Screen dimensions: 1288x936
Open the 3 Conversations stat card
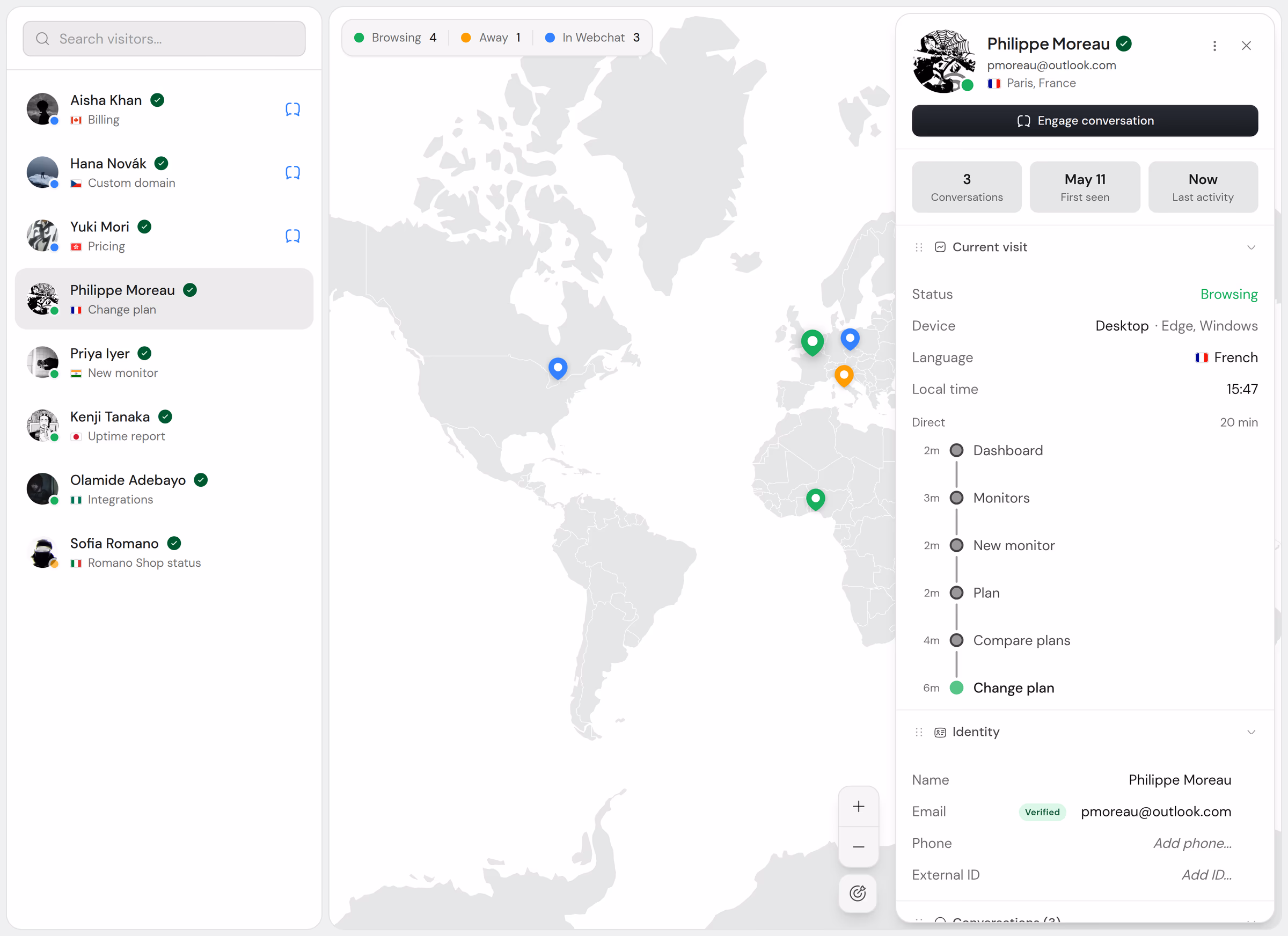(967, 187)
